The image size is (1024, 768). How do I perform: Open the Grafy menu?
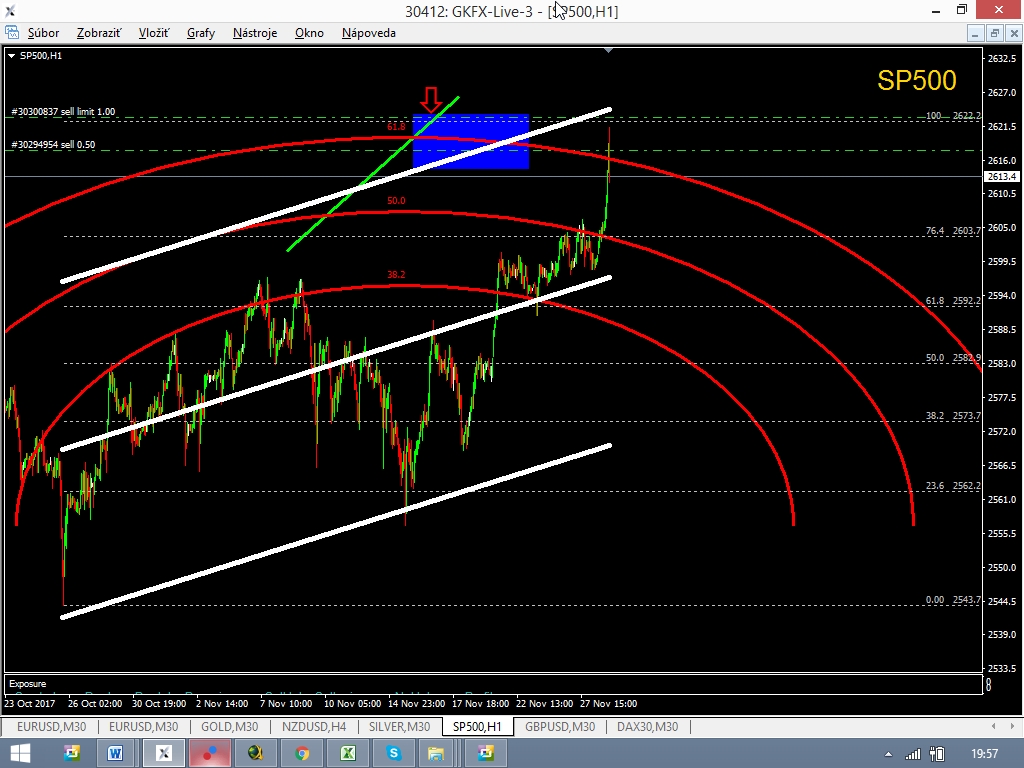201,33
